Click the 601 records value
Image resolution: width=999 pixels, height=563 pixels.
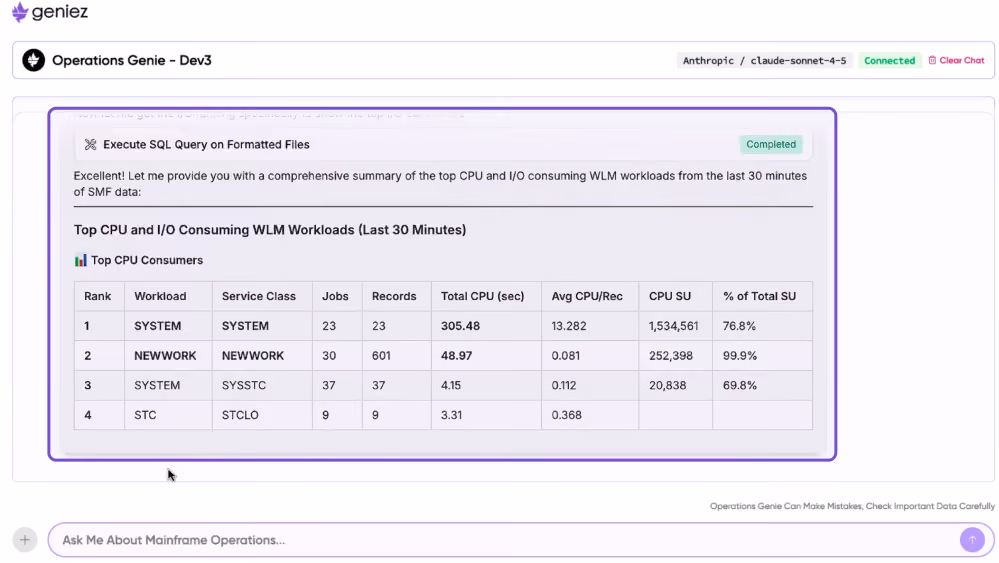381,355
